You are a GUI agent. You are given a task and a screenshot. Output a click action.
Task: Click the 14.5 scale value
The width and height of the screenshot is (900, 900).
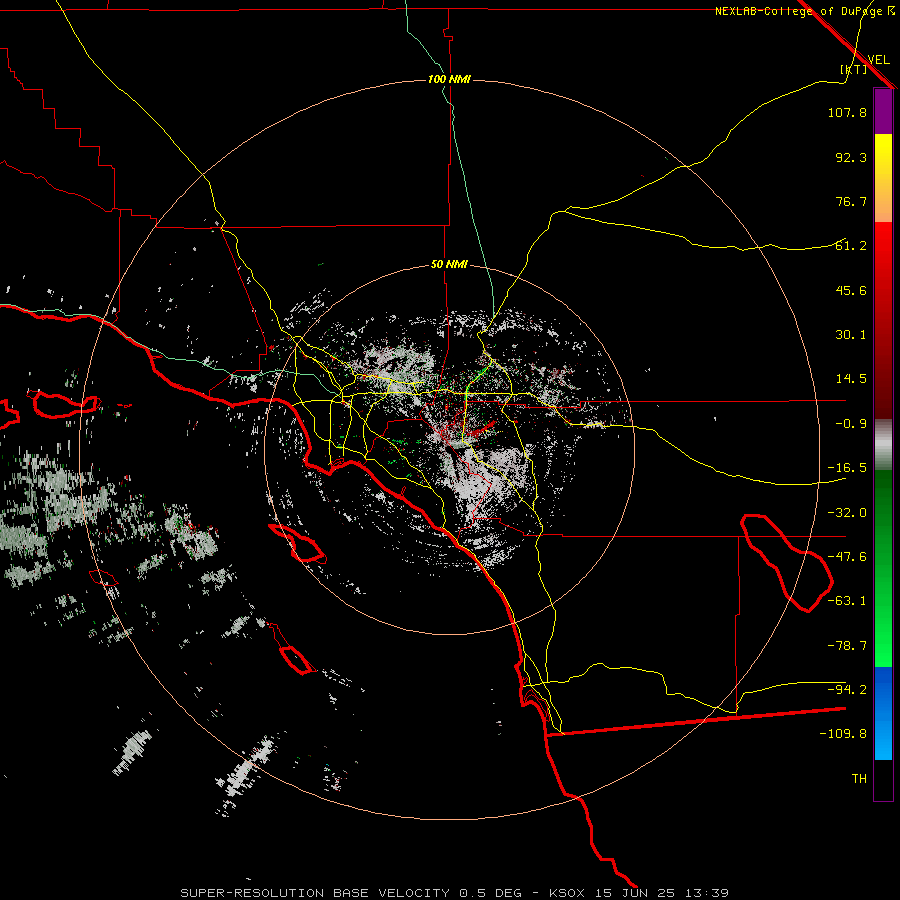(x=851, y=379)
